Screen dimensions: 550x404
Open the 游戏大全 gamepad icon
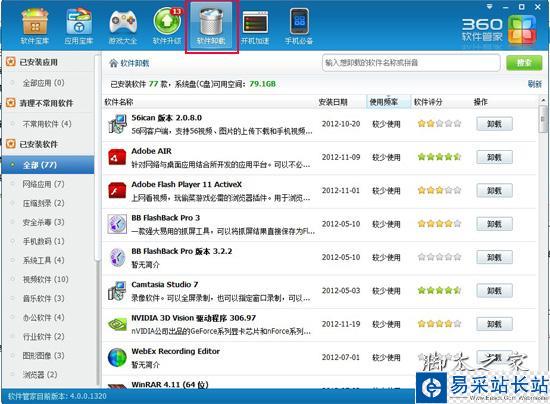[122, 27]
